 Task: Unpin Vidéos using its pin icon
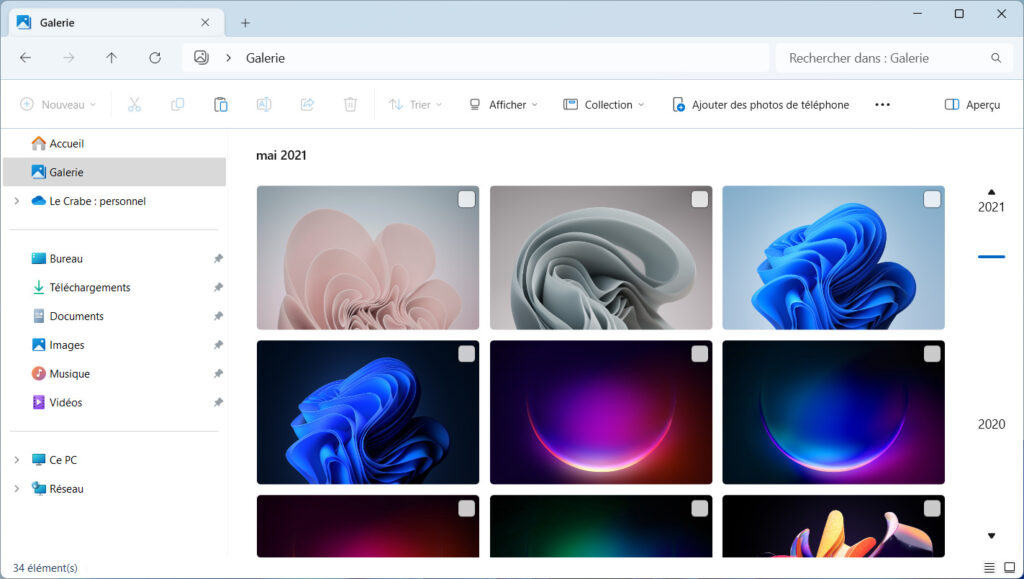pyautogui.click(x=218, y=402)
